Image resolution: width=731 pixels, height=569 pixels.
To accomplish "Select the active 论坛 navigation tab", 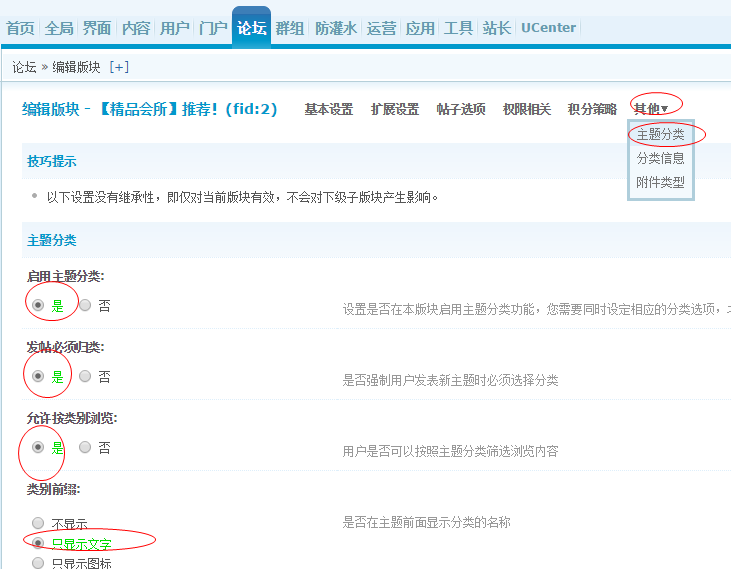I will pos(251,28).
